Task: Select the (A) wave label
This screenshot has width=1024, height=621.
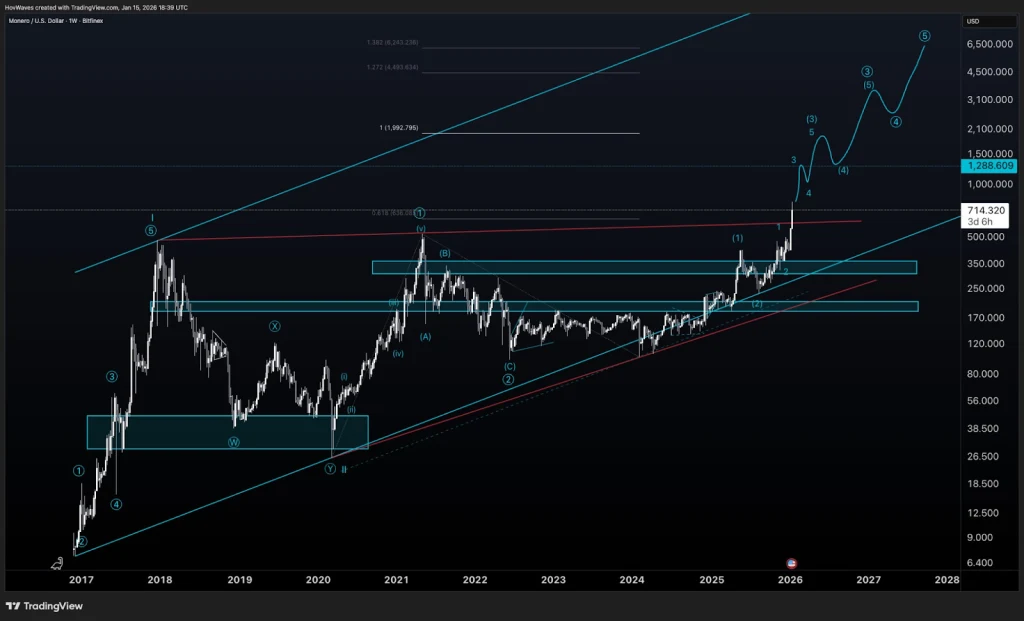Action: [425, 337]
